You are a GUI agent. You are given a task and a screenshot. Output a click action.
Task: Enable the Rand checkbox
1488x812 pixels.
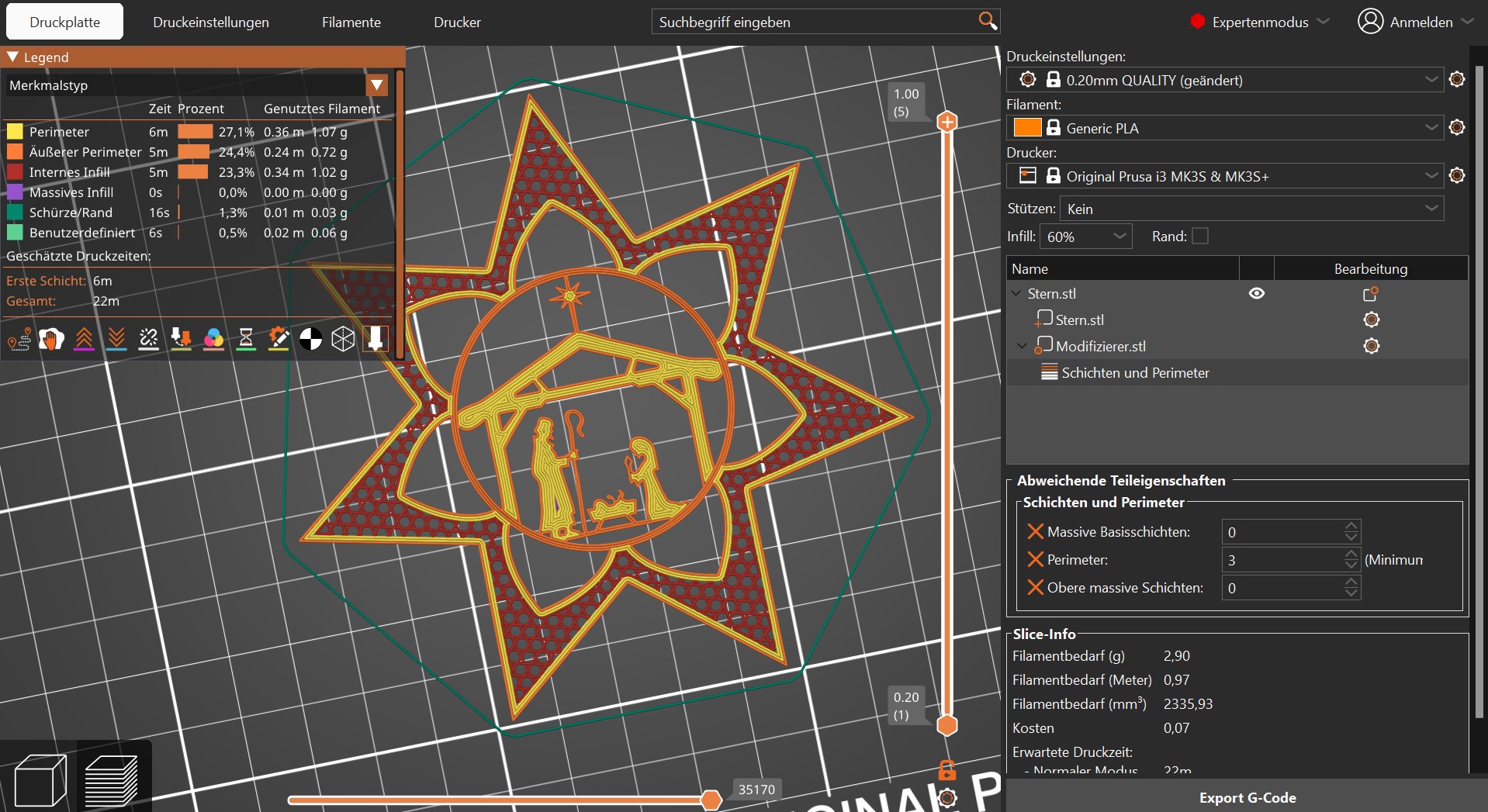tap(1200, 236)
